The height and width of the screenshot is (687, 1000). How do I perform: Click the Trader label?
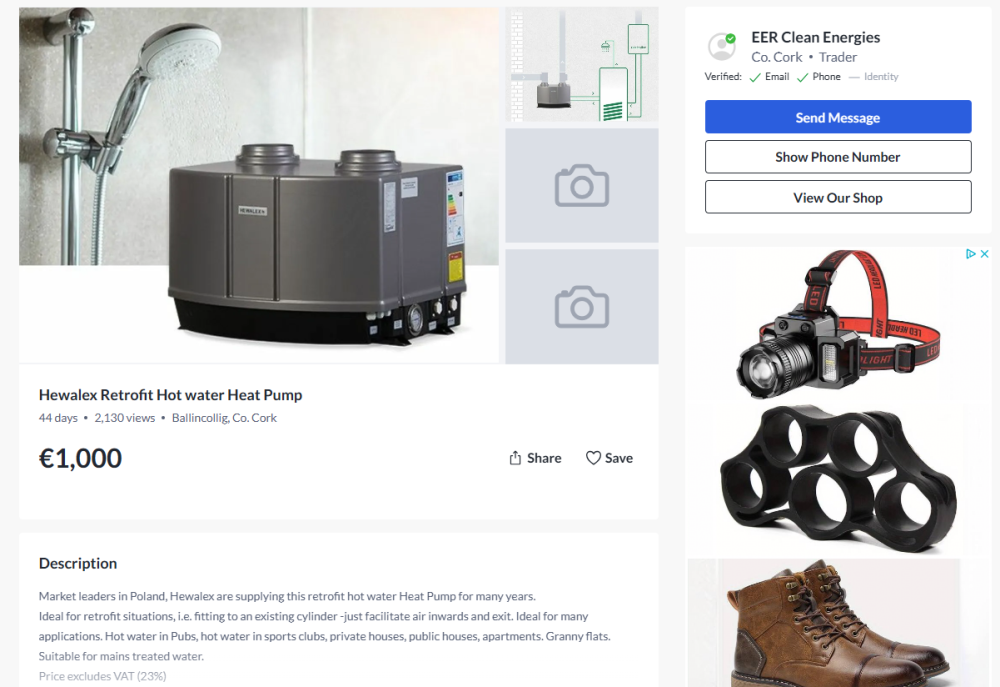coord(837,57)
